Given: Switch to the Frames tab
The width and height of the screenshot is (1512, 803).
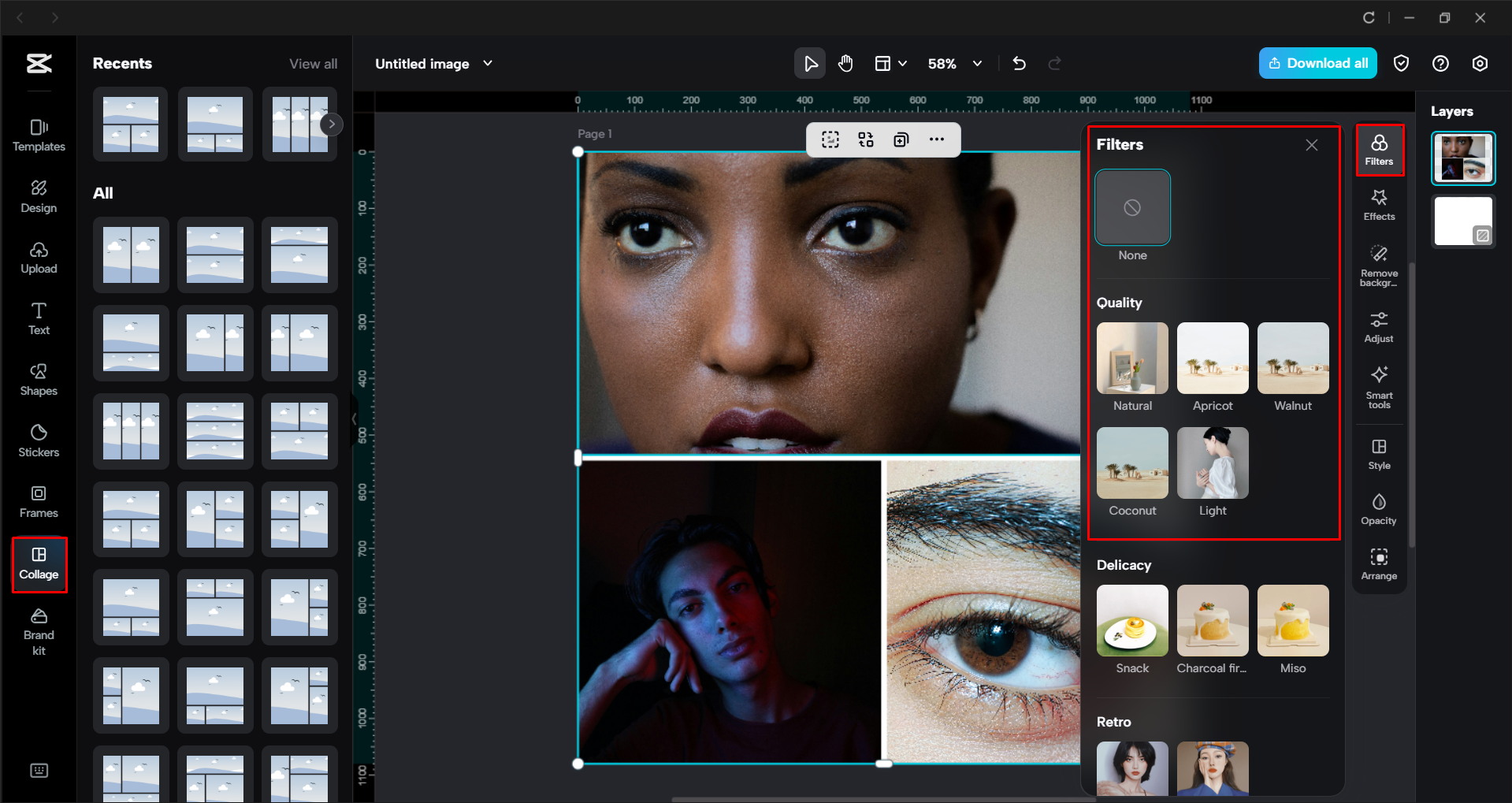Looking at the screenshot, I should pyautogui.click(x=39, y=502).
